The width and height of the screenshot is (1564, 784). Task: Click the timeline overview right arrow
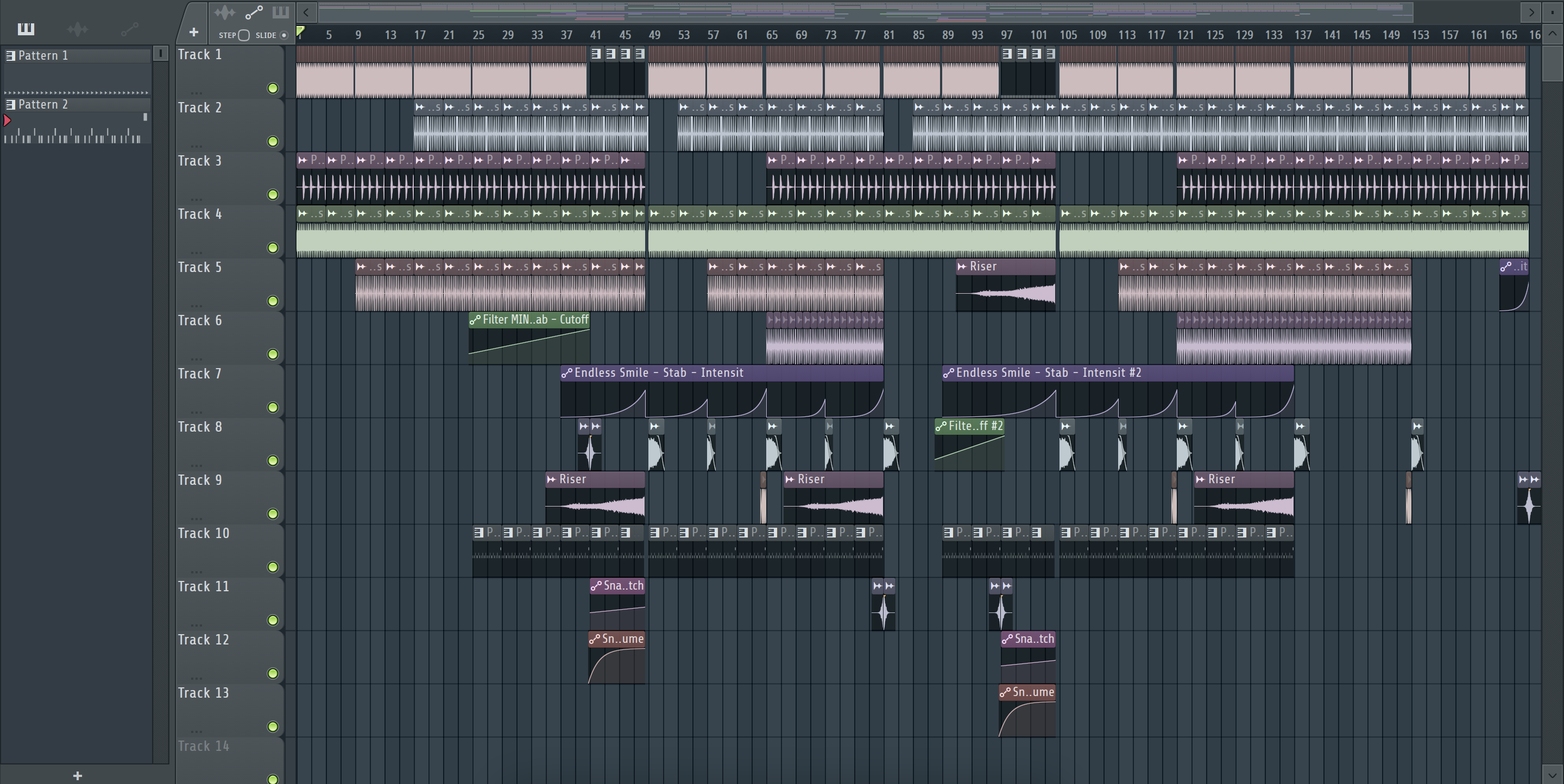click(x=1531, y=11)
